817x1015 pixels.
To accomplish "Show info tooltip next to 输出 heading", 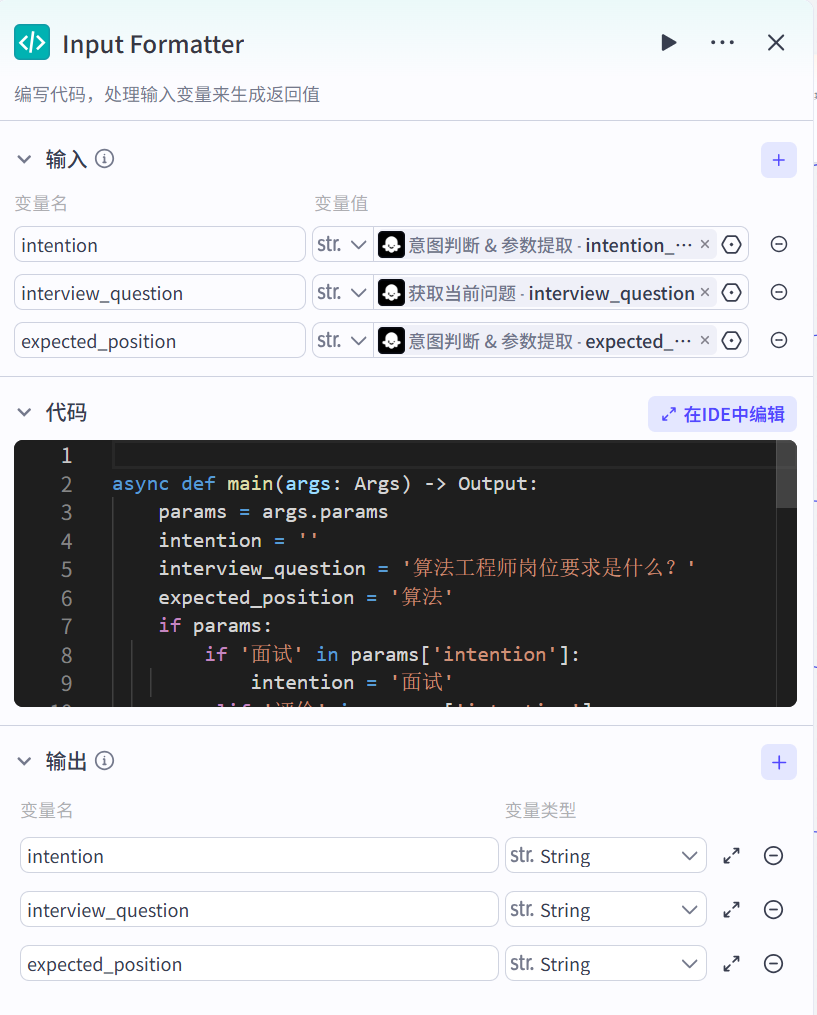I will (x=104, y=762).
